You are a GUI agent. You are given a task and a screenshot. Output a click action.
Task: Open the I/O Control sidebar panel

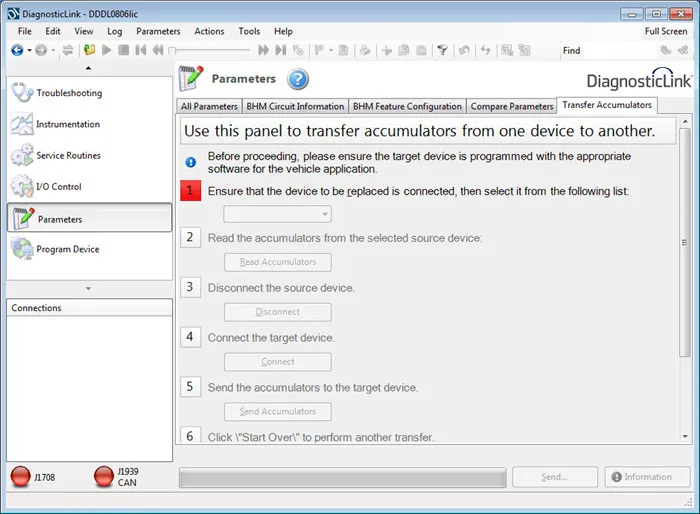pyautogui.click(x=89, y=186)
